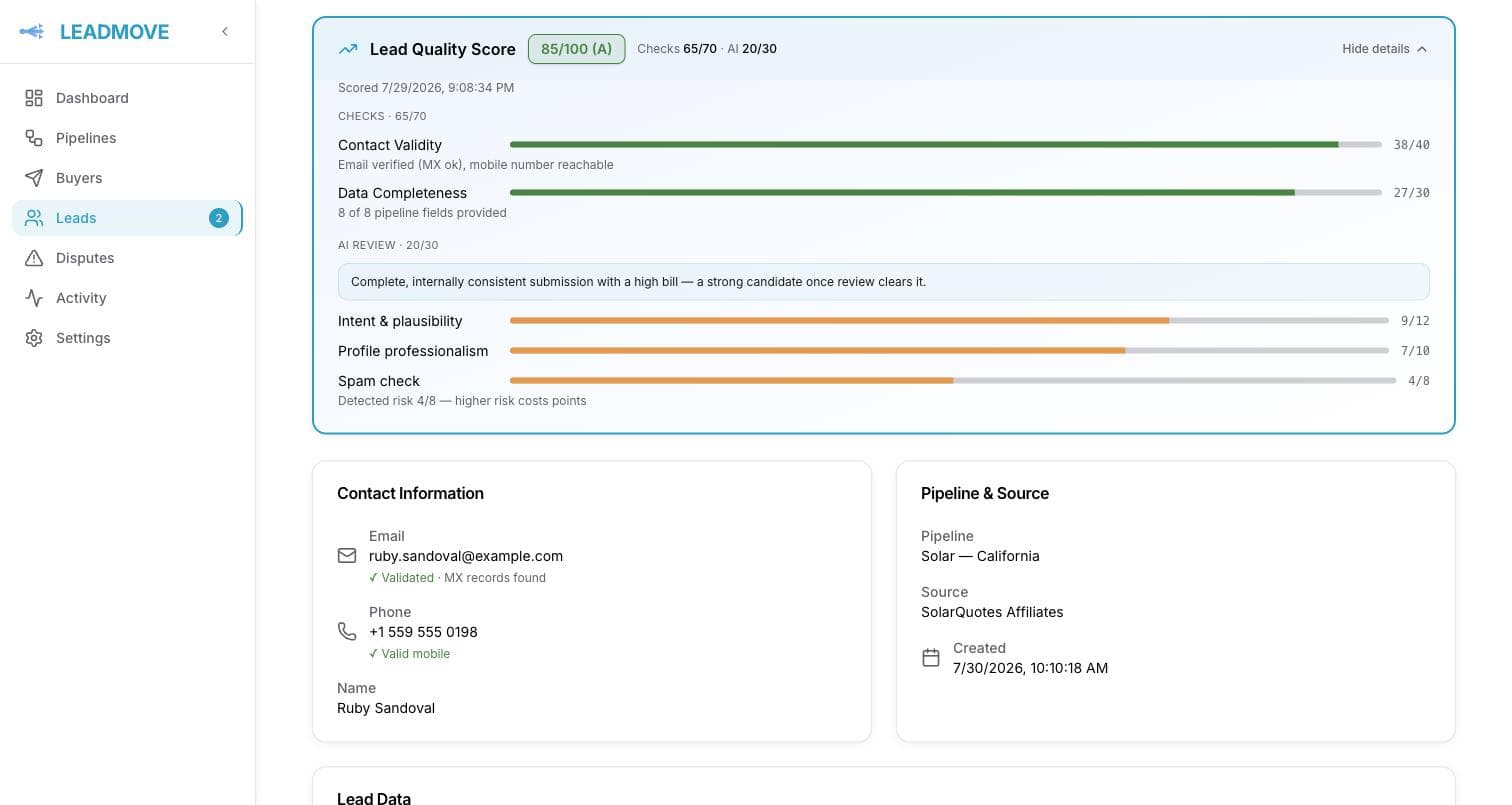The image size is (1512, 805).
Task: Click the Pipeline & Source heading
Action: (x=985, y=493)
